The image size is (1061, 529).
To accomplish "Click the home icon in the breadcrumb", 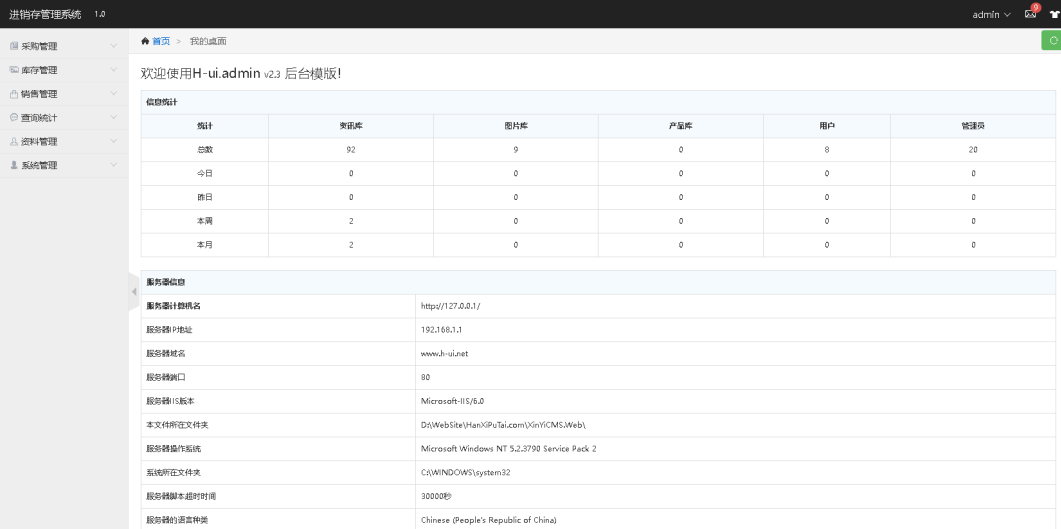I will 145,41.
